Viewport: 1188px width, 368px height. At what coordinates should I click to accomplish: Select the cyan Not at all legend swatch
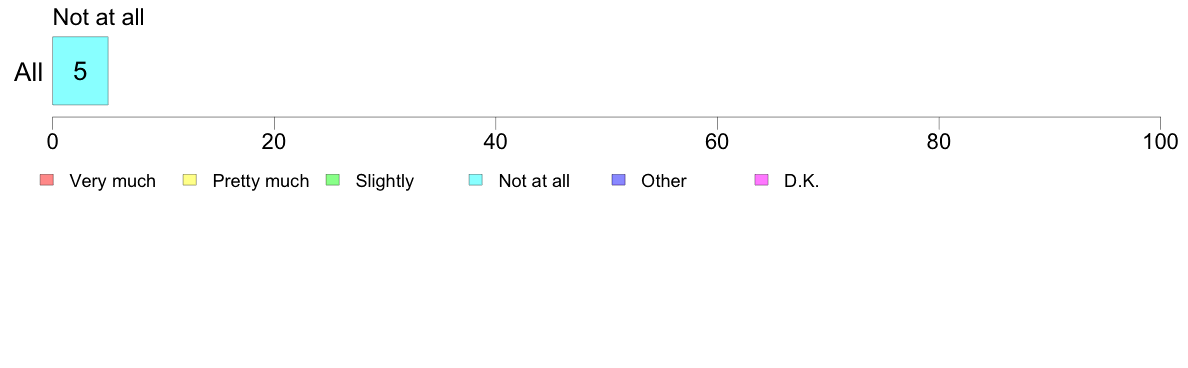pyautogui.click(x=475, y=180)
